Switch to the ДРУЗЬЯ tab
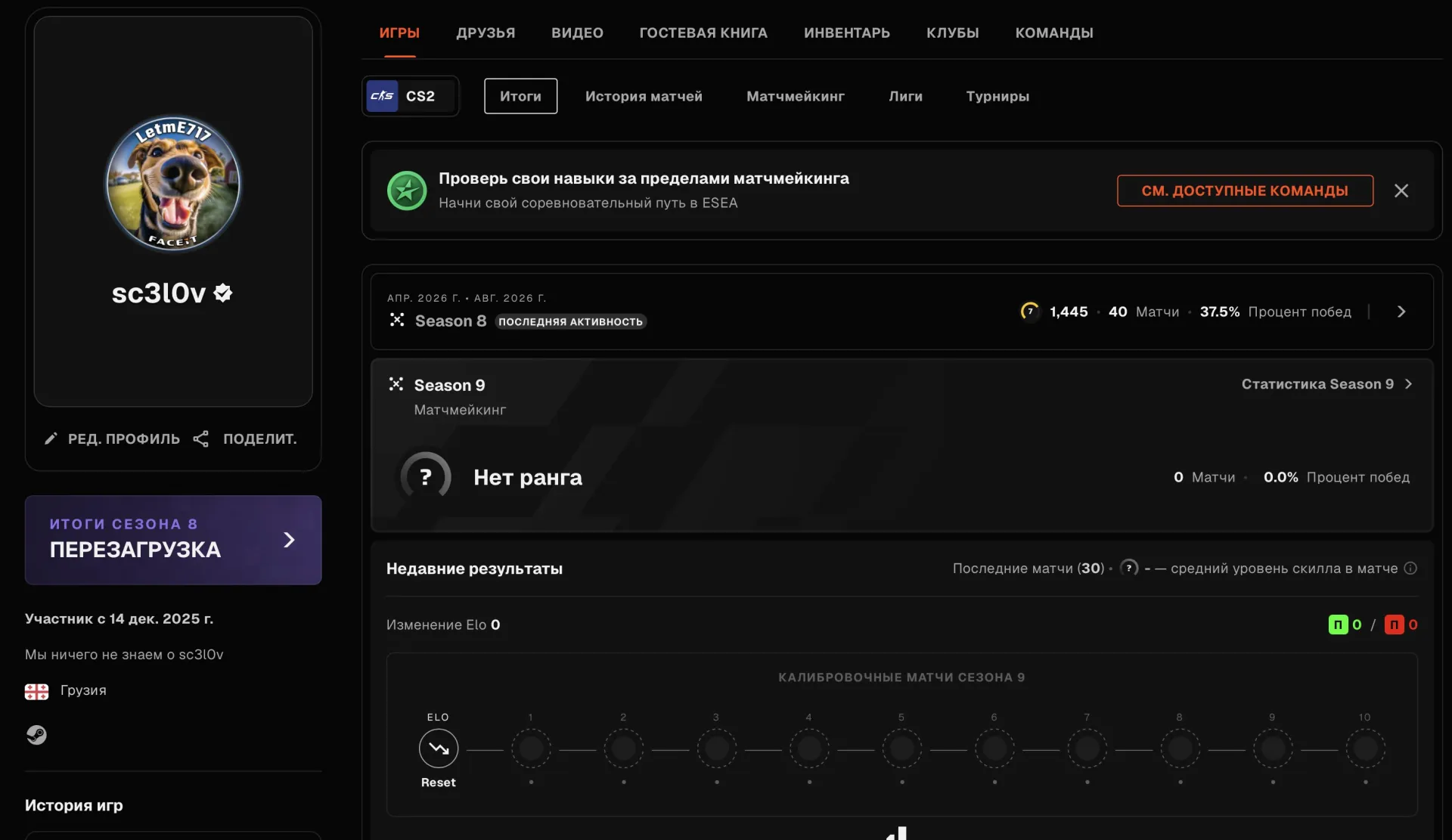The image size is (1452, 840). tap(486, 33)
